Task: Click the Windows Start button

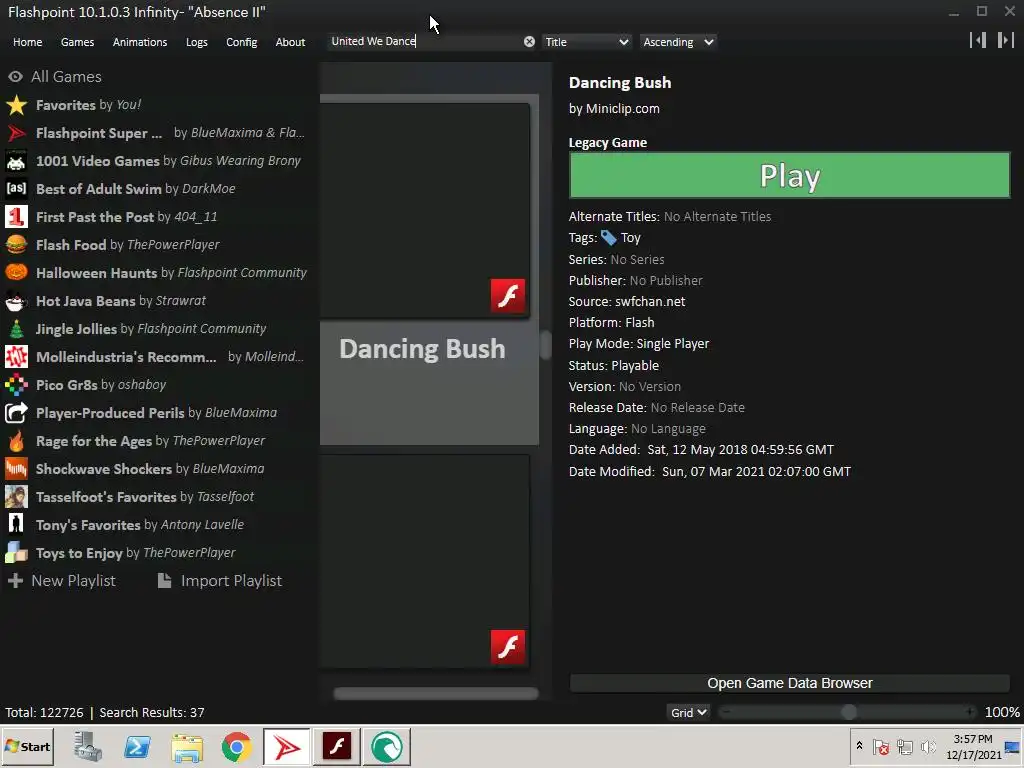Action: [27, 747]
